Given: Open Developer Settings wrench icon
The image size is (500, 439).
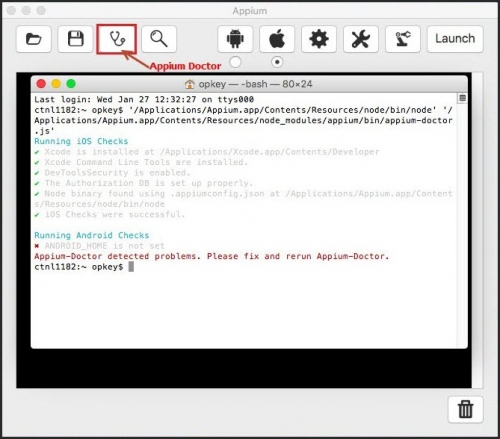Looking at the screenshot, I should tap(361, 39).
